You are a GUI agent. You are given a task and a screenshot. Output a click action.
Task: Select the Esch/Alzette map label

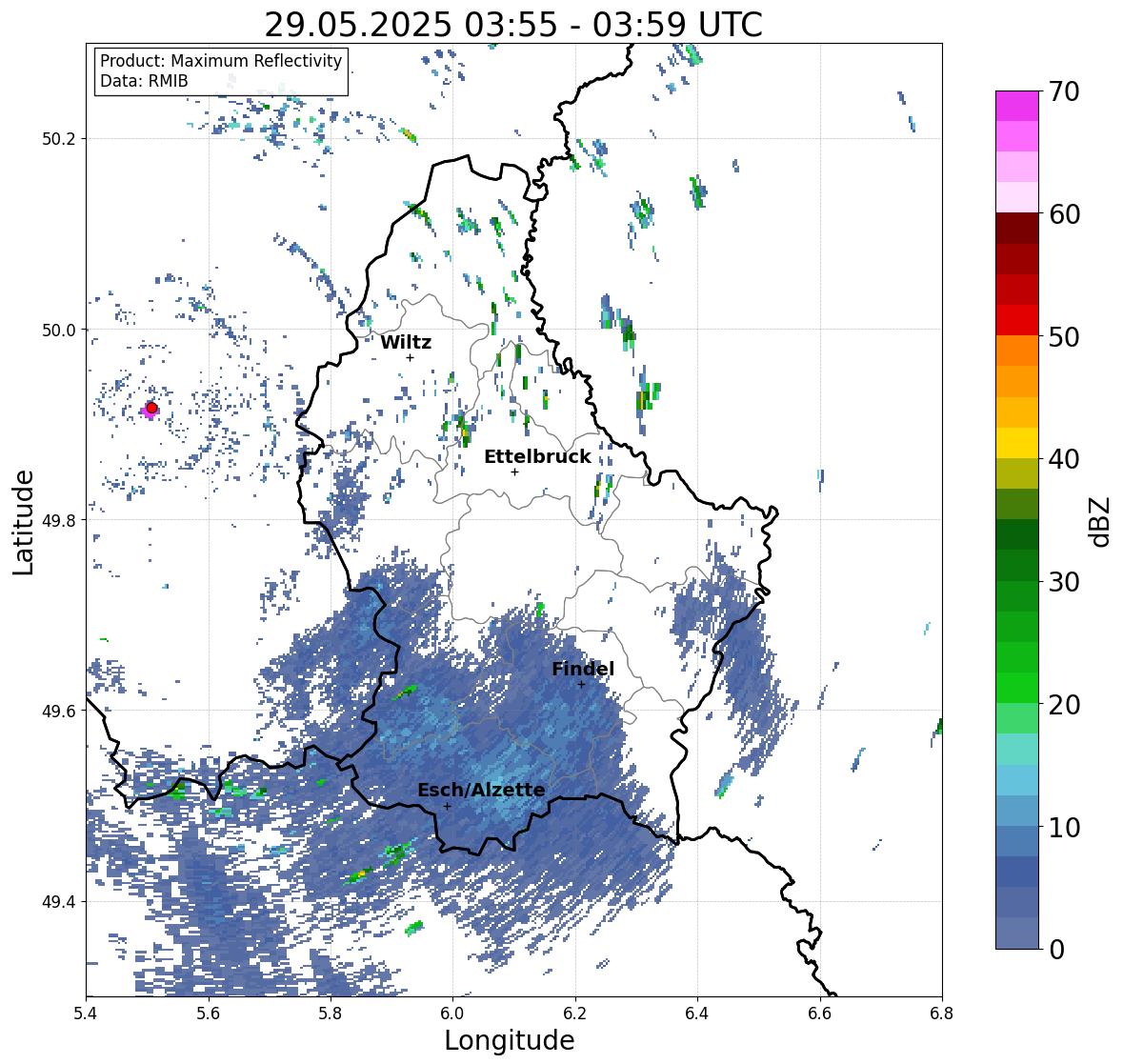[481, 790]
